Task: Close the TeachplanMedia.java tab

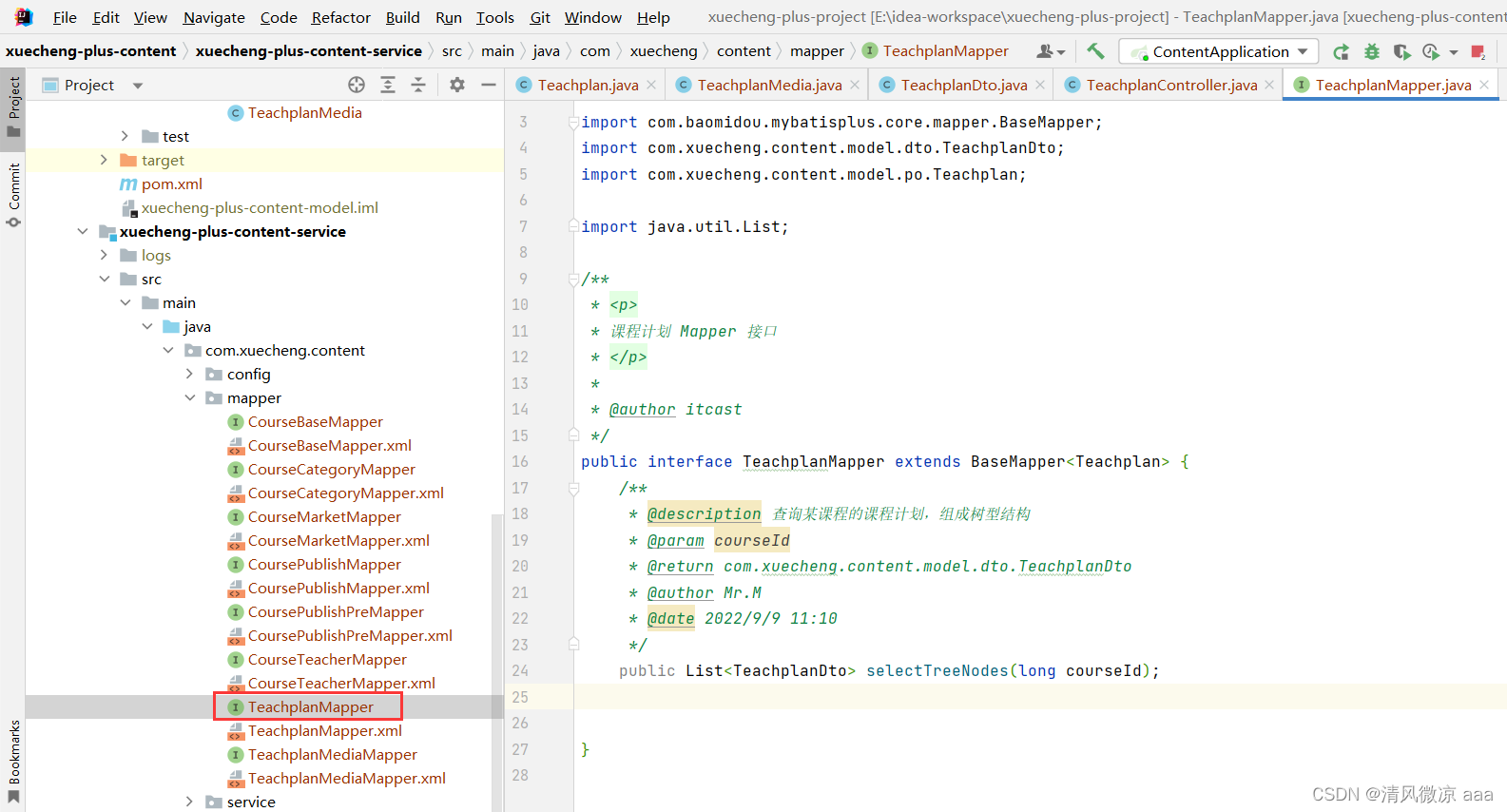Action: coord(855,85)
